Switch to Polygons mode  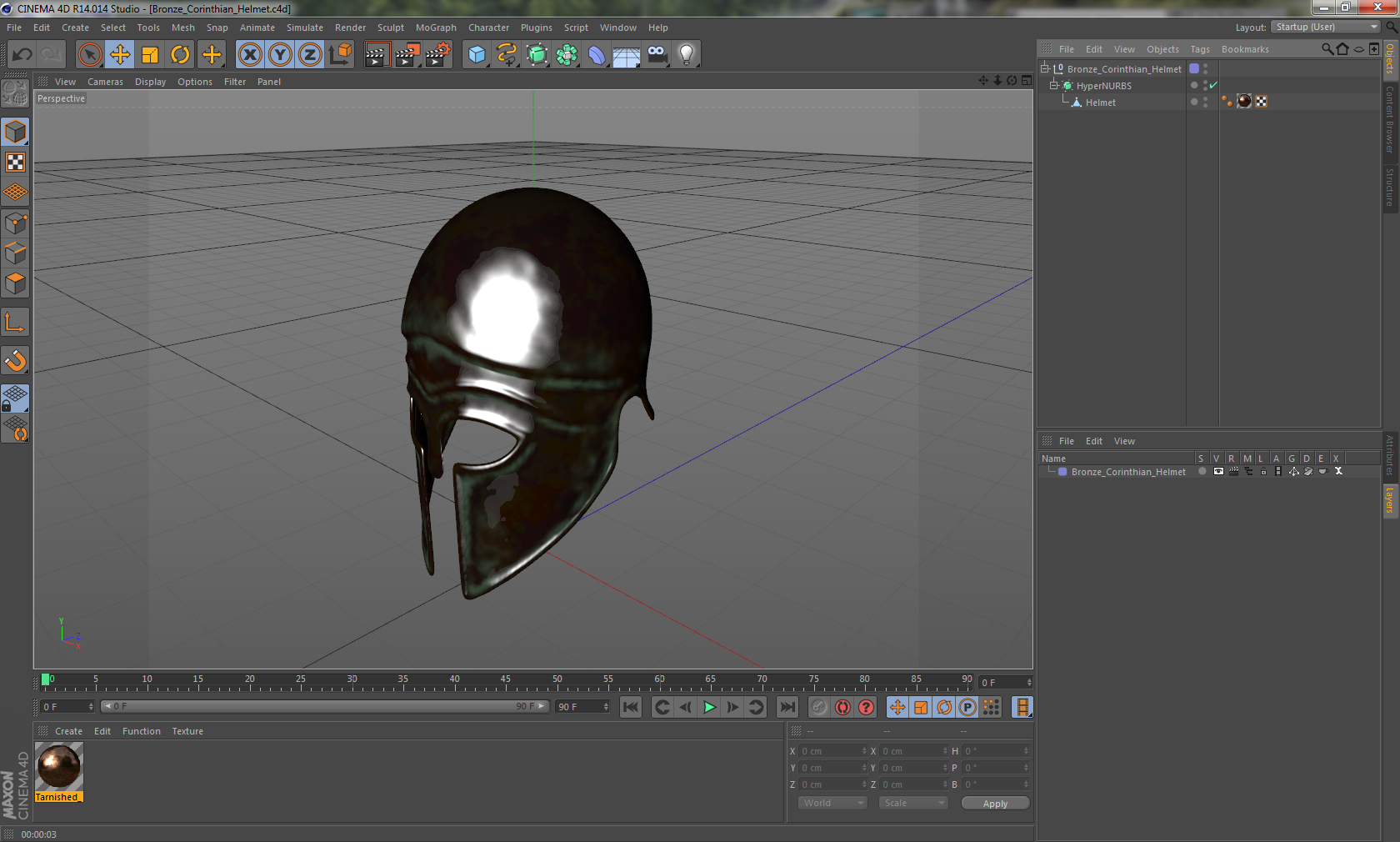point(16,283)
